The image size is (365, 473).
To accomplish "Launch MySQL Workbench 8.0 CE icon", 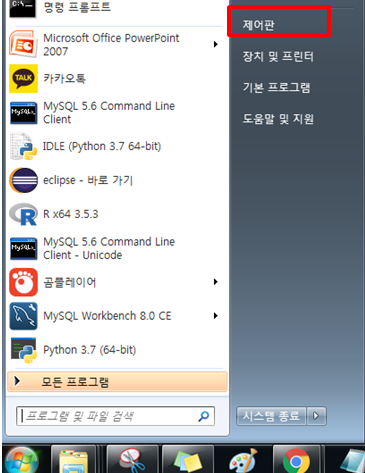I will [23, 316].
